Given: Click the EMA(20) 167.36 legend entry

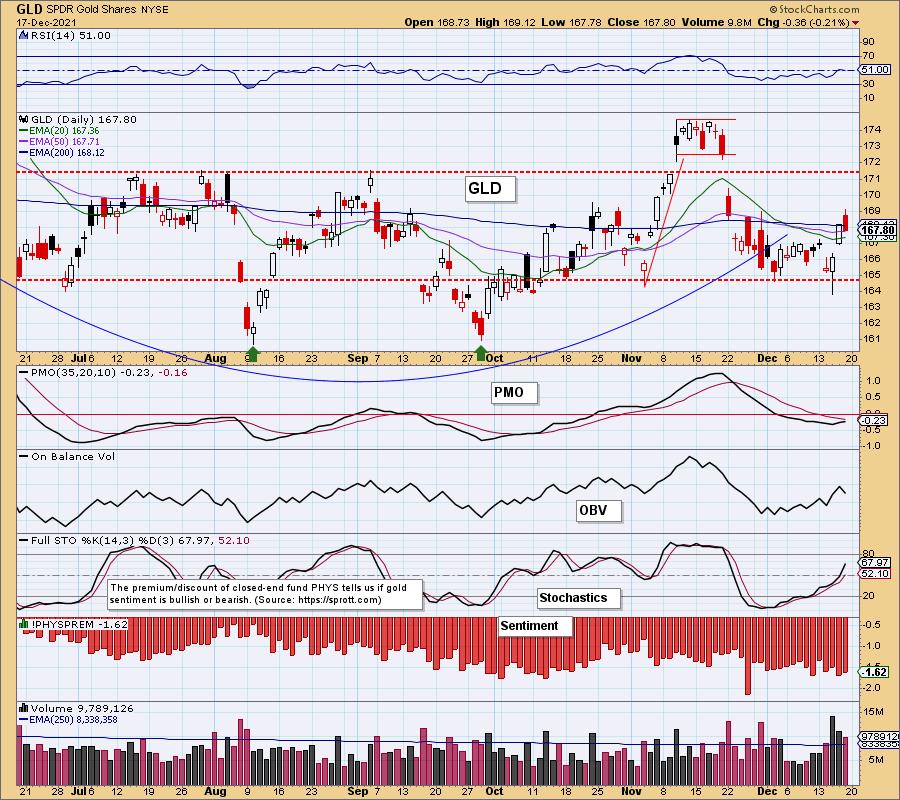Looking at the screenshot, I should coord(59,131).
